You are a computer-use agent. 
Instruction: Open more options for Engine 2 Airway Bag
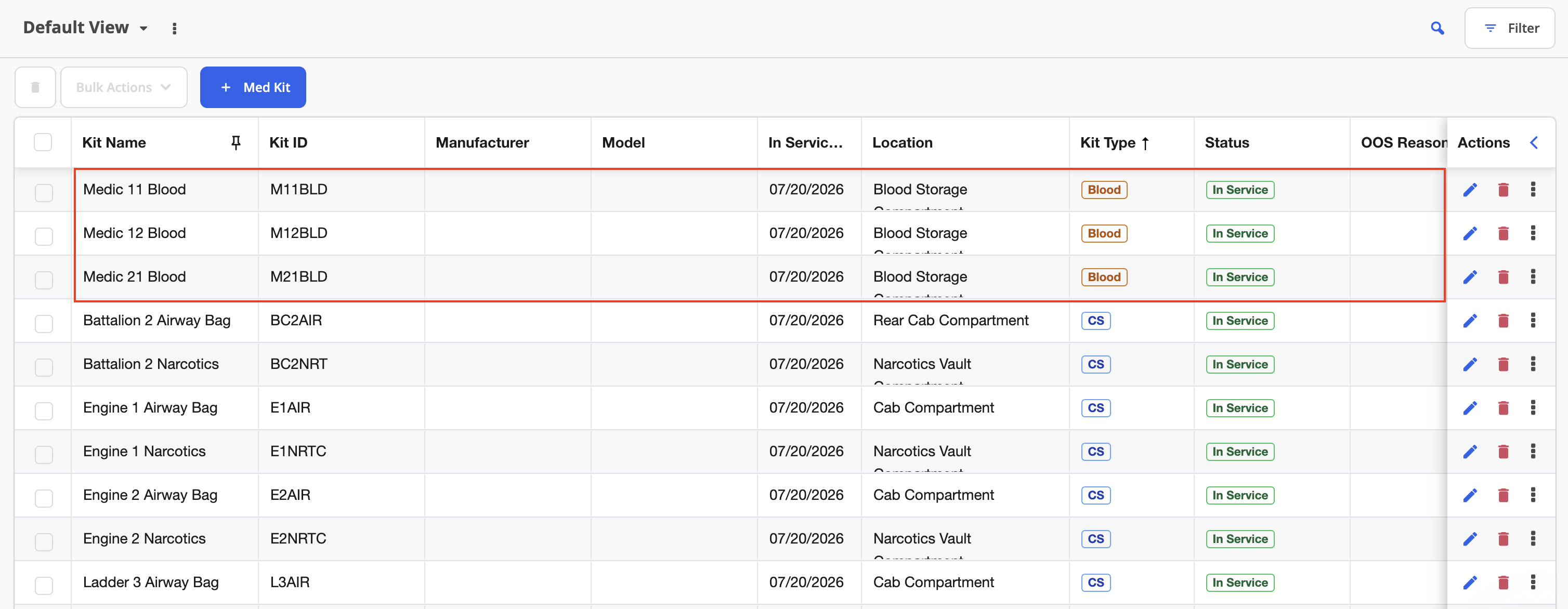1533,495
